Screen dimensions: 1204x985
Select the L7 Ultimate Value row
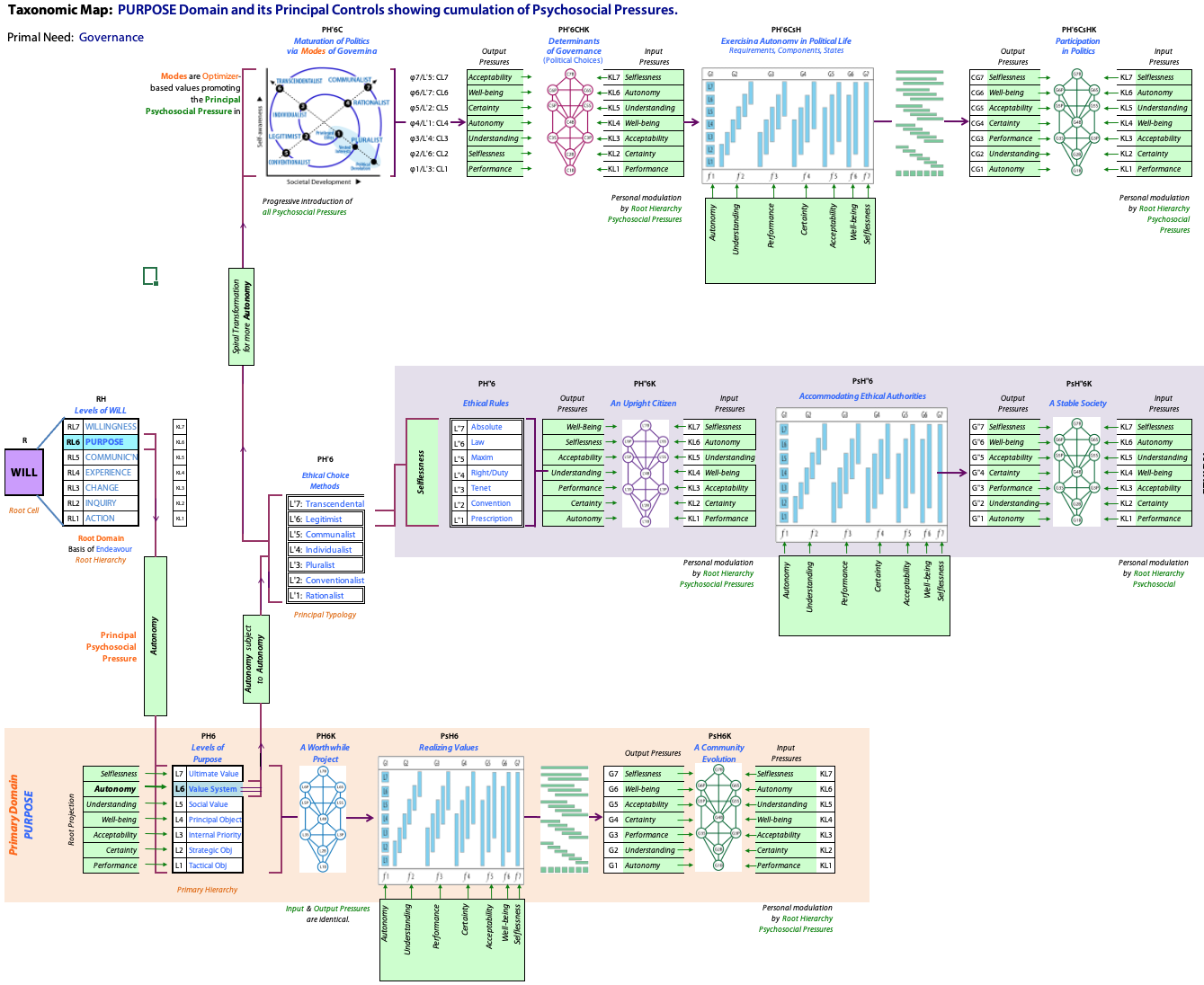tap(208, 774)
